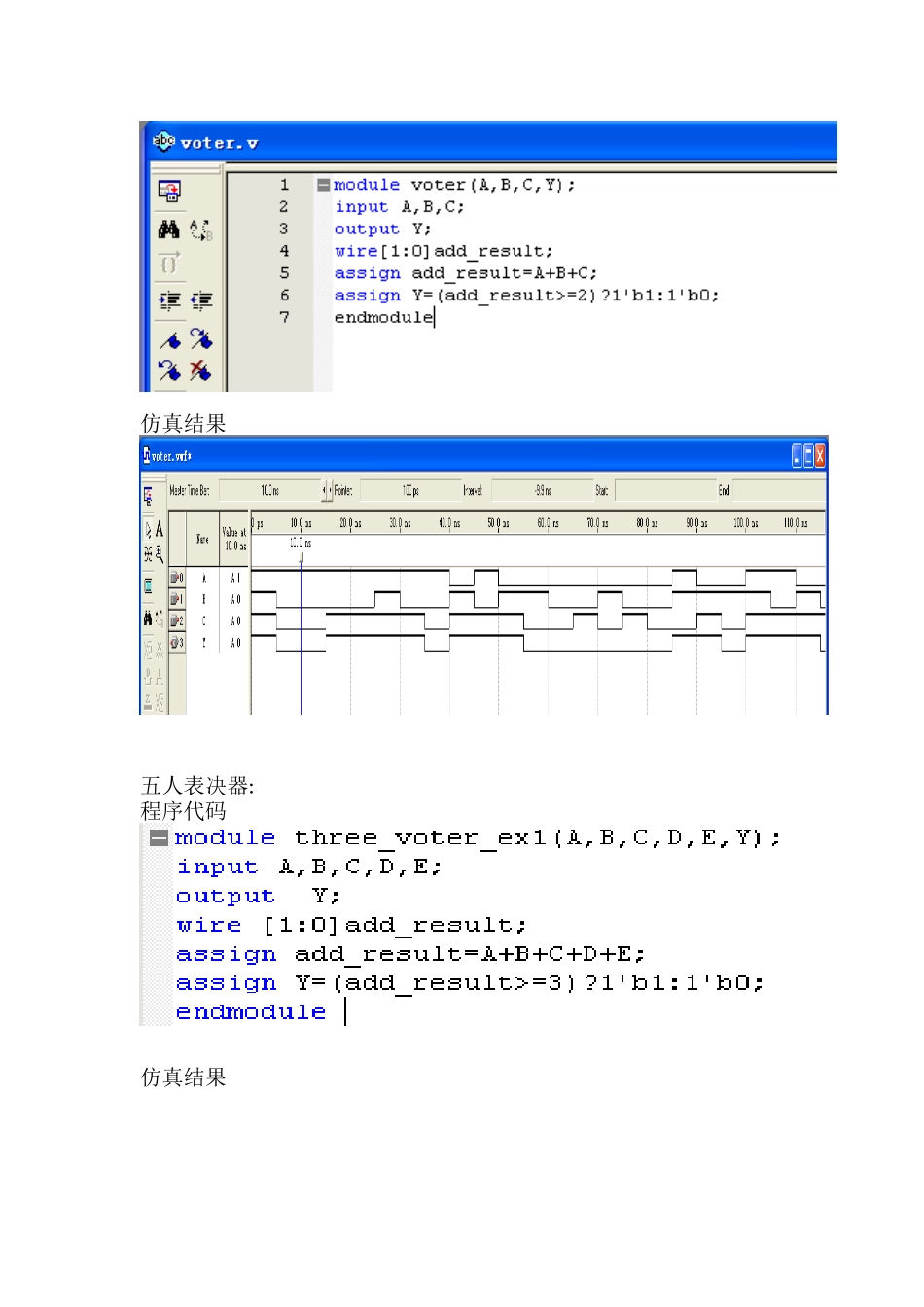Select the pointer selection tool in waveform editor
This screenshot has width=924, height=1307.
[148, 530]
